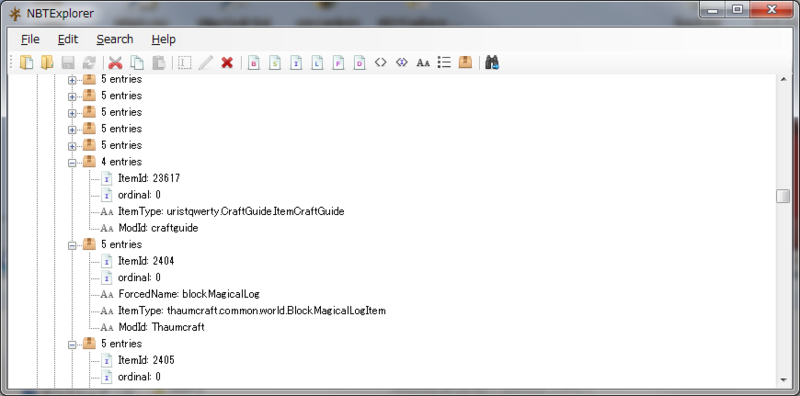
Task: Click the Open Minecraft Save Folder icon
Action: (x=47, y=63)
